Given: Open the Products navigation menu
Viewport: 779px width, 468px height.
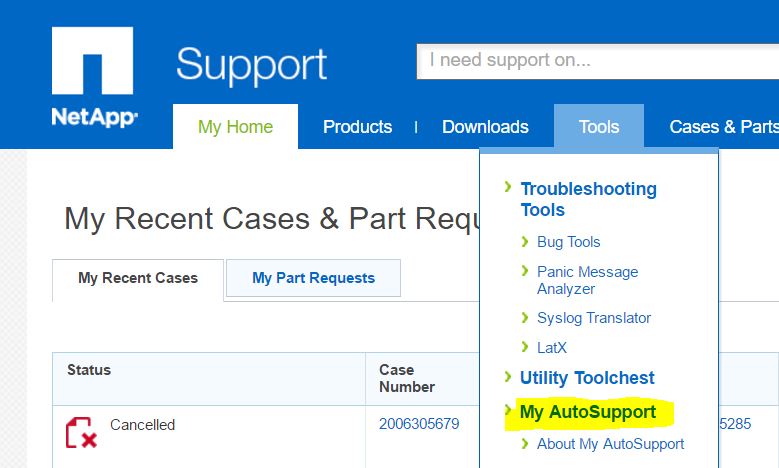Looking at the screenshot, I should [x=357, y=127].
